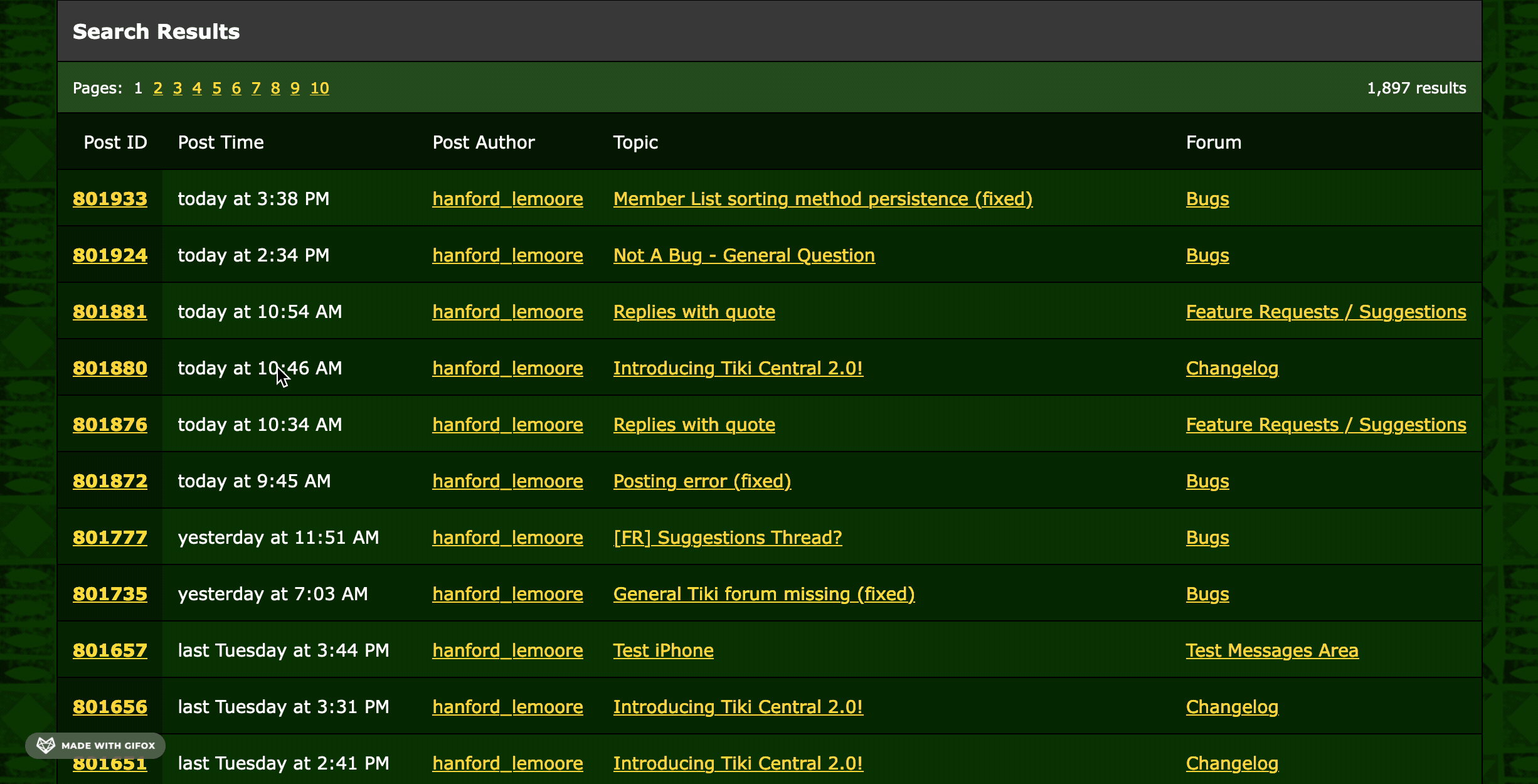Viewport: 1538px width, 784px height.
Task: Open General Tiki forum missing (fixed) topic
Action: pos(763,594)
